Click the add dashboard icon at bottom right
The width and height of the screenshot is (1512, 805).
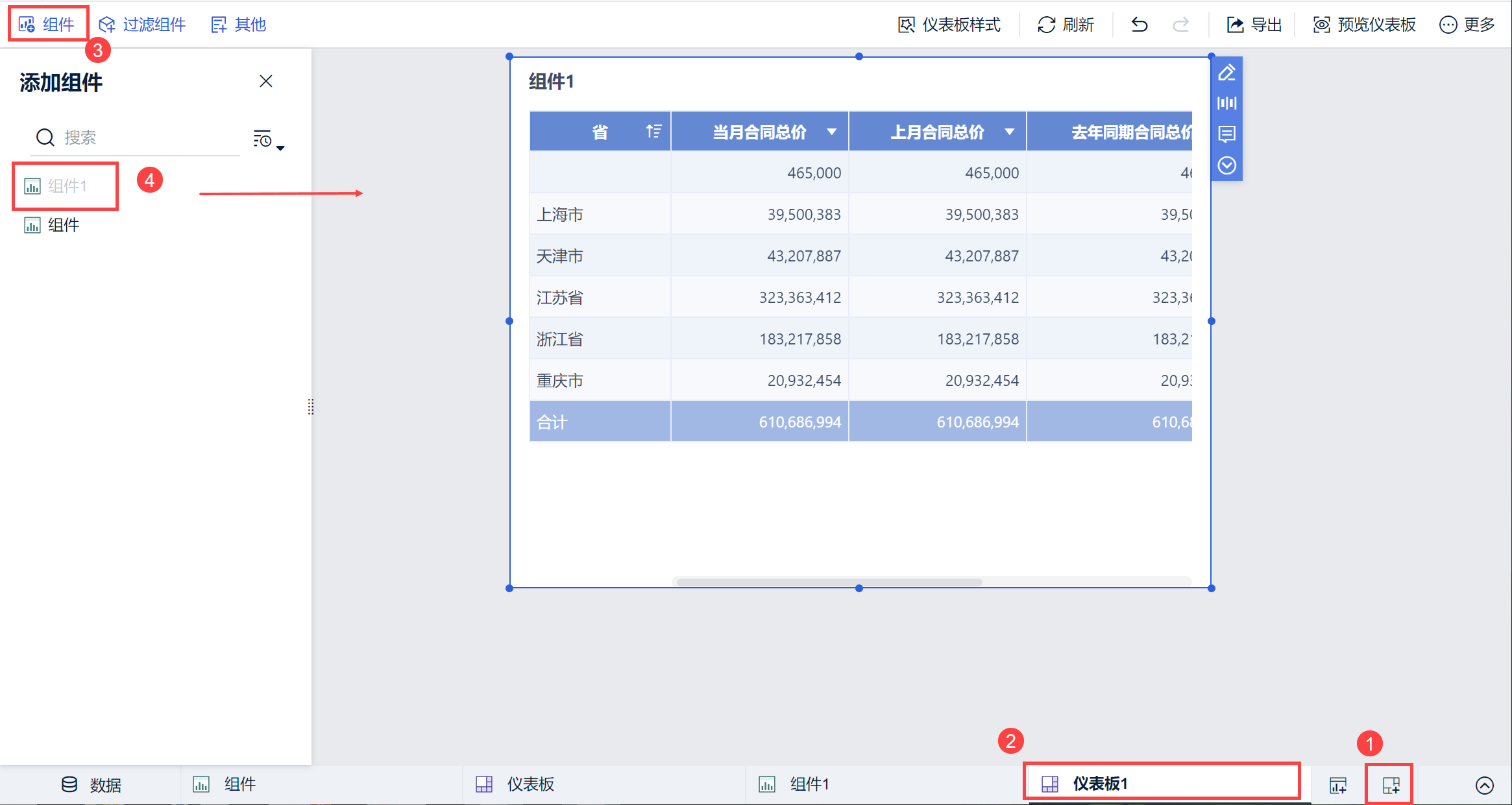coord(1391,785)
